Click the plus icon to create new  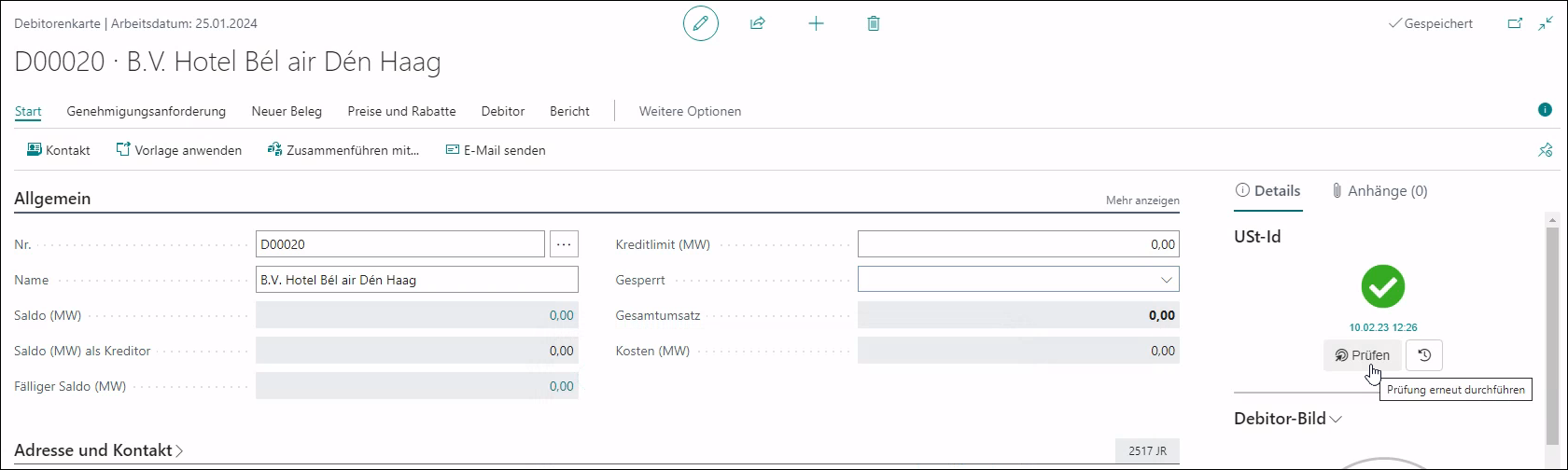point(816,23)
